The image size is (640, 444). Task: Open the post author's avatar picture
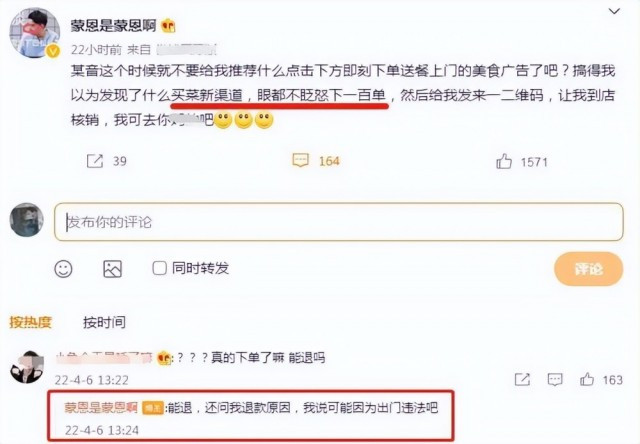(34, 33)
